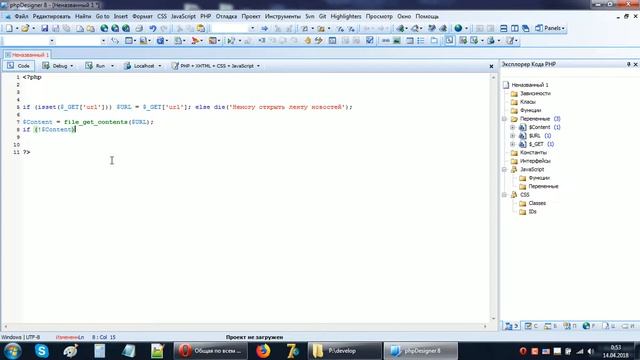Click the blue right-arrow Go icon
The height and width of the screenshot is (360, 640).
coord(264,28)
